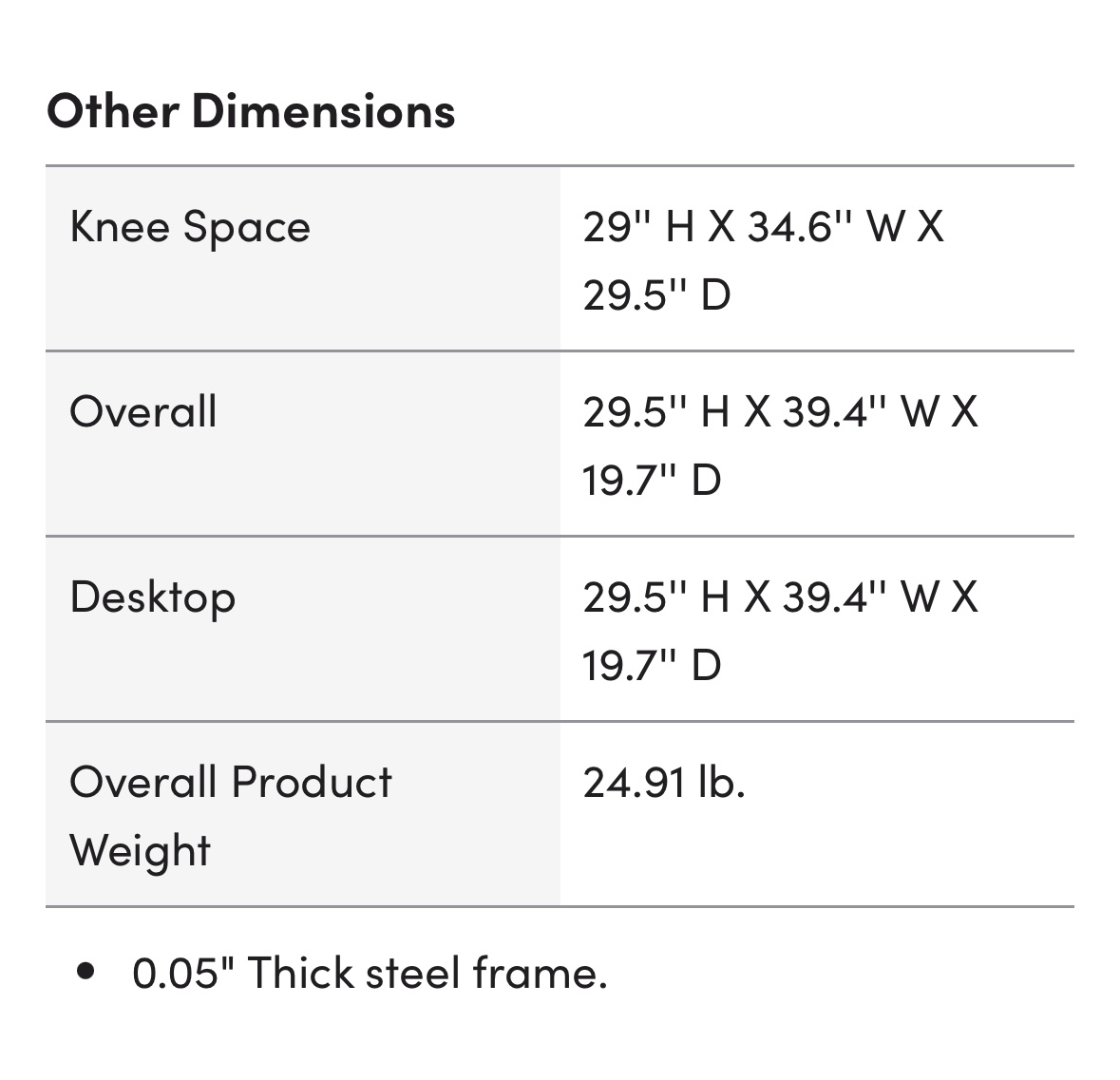This screenshot has width=1120, height=1080.
Task: Click the word "Weight" in the last row
Action: 141,850
